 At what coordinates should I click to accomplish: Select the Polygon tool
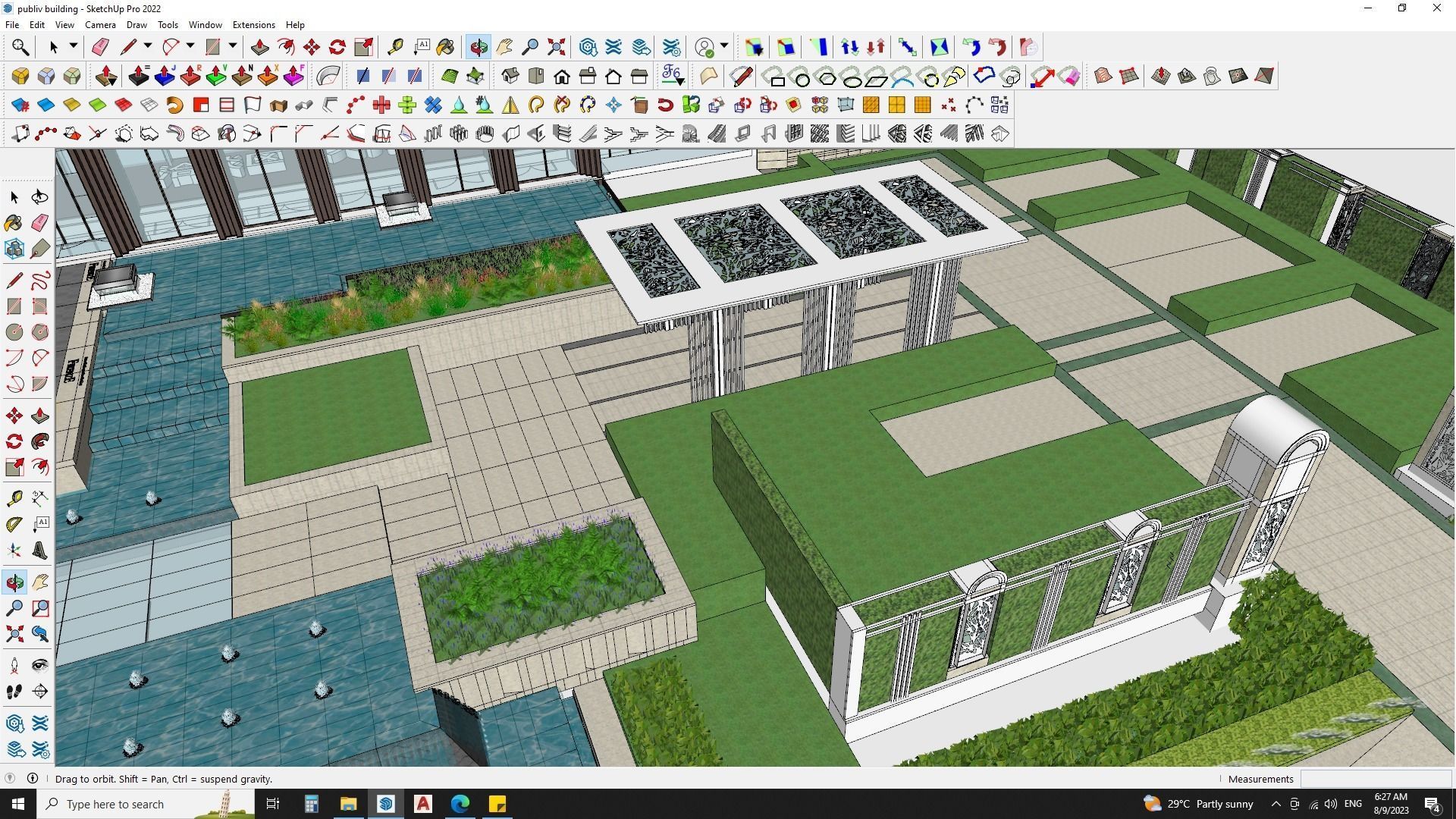pos(40,332)
